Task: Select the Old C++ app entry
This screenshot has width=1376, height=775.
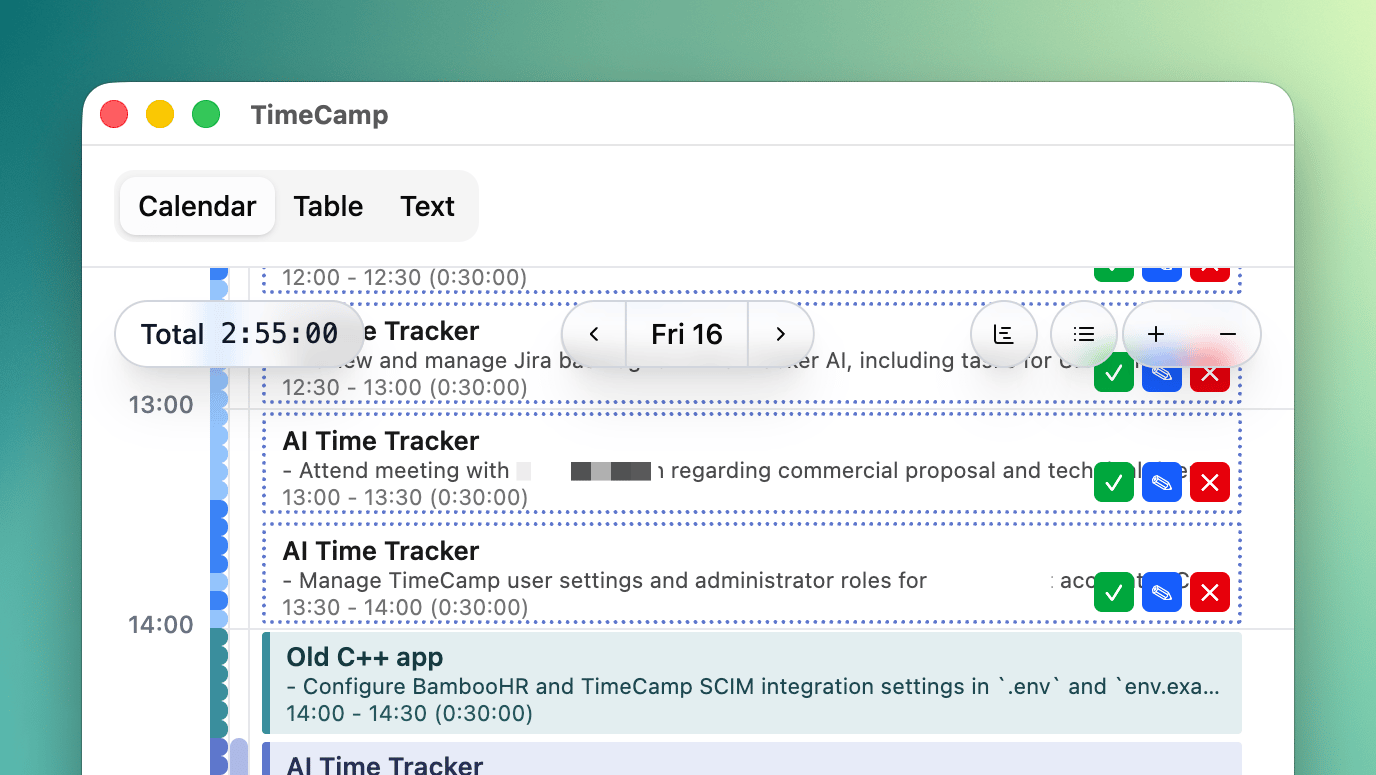Action: [x=752, y=683]
